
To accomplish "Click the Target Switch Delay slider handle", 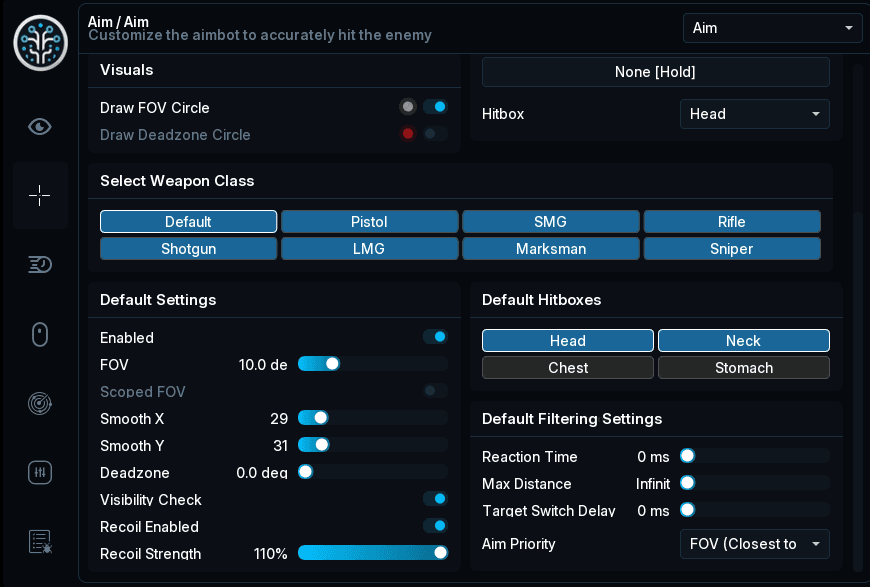I will coord(687,510).
